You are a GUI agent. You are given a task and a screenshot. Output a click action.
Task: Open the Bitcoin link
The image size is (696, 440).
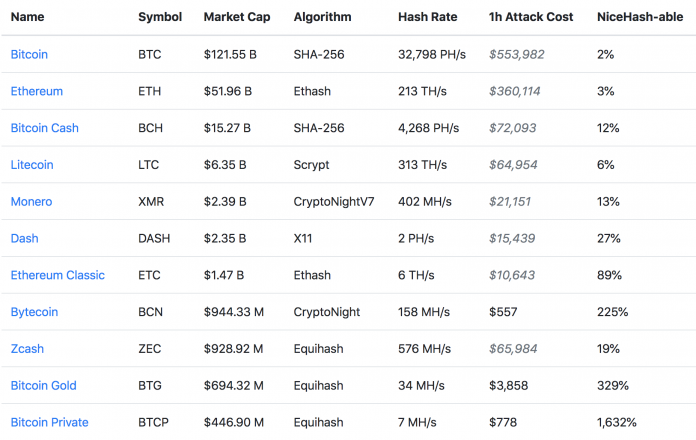29,54
